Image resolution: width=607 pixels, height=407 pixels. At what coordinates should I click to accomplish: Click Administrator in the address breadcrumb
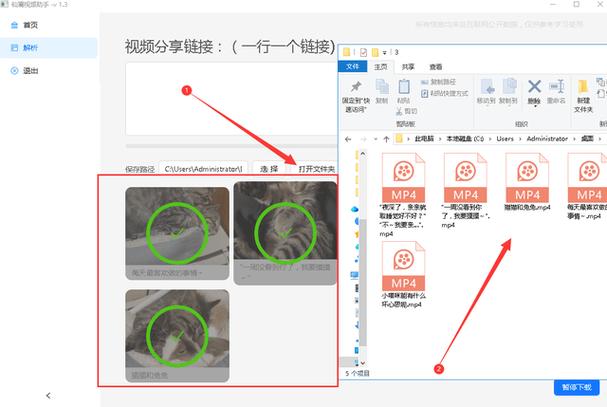[x=547, y=139]
